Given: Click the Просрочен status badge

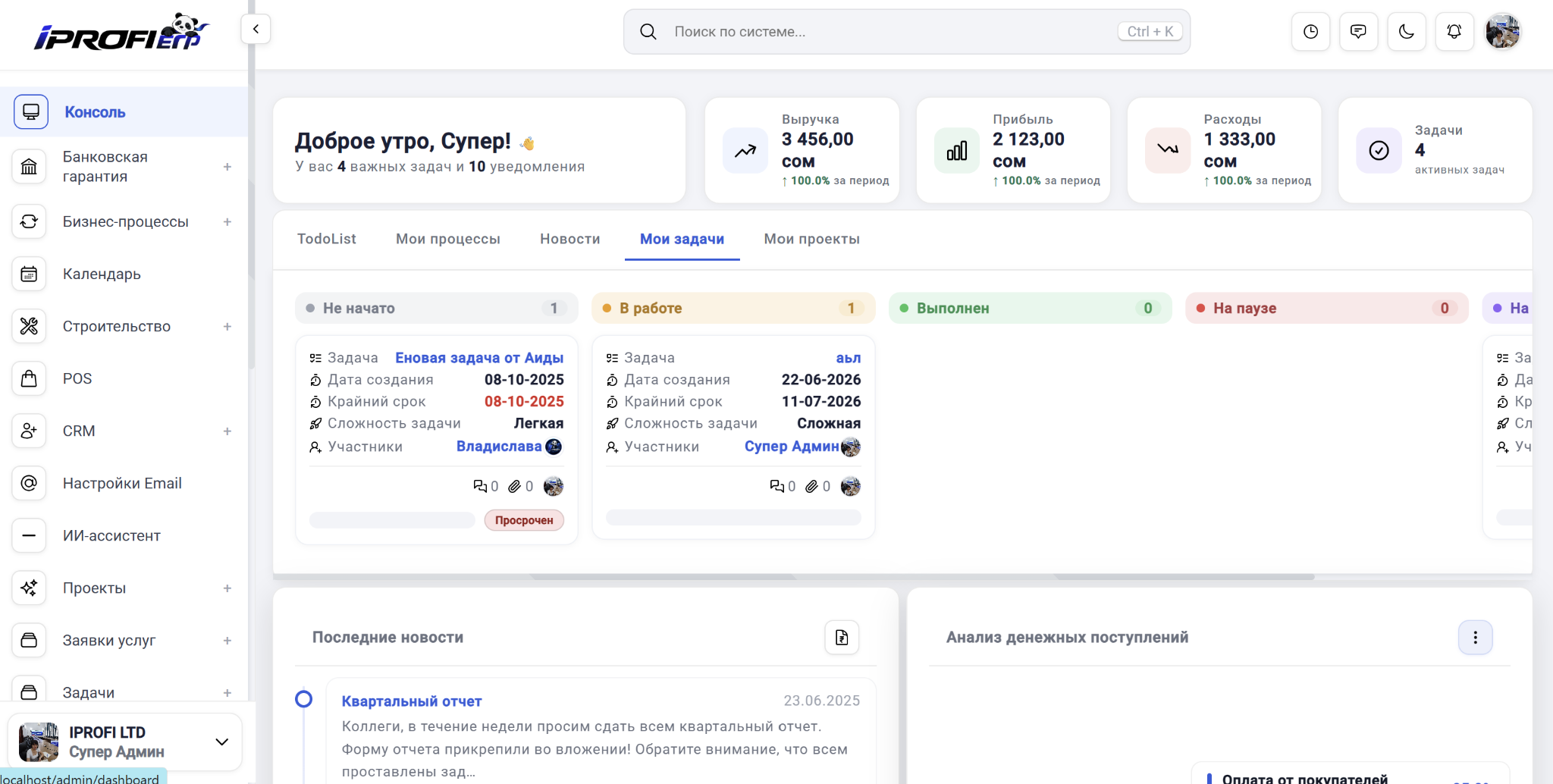Looking at the screenshot, I should click(x=524, y=520).
